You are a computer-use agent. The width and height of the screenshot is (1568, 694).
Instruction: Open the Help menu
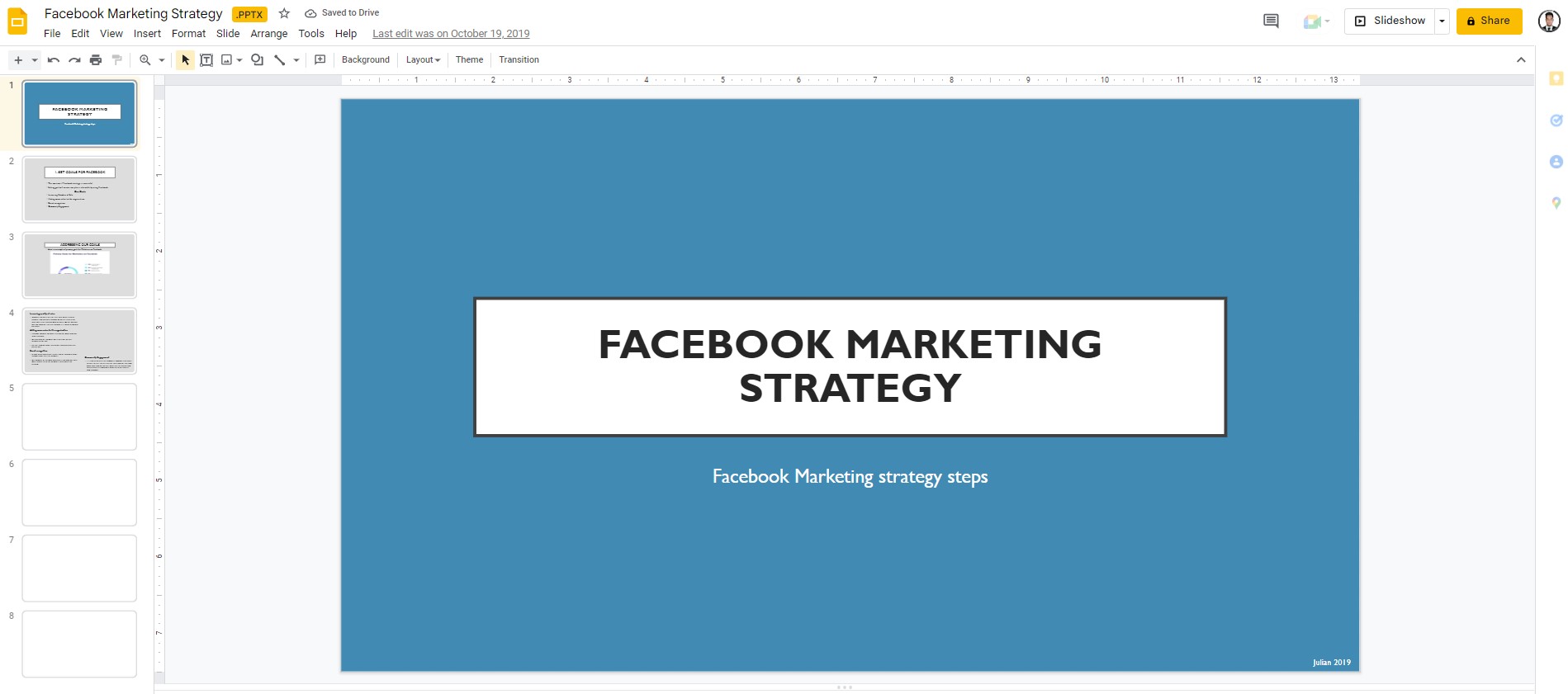346,34
